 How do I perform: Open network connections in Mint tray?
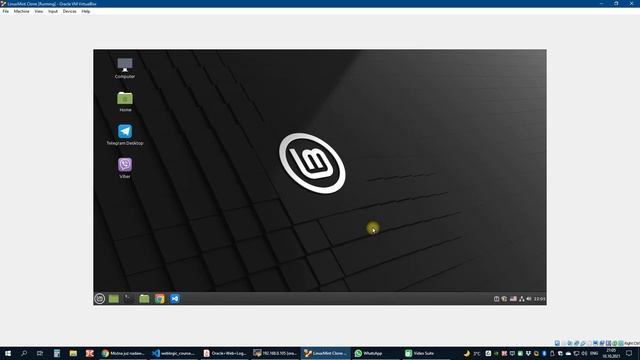pos(522,299)
